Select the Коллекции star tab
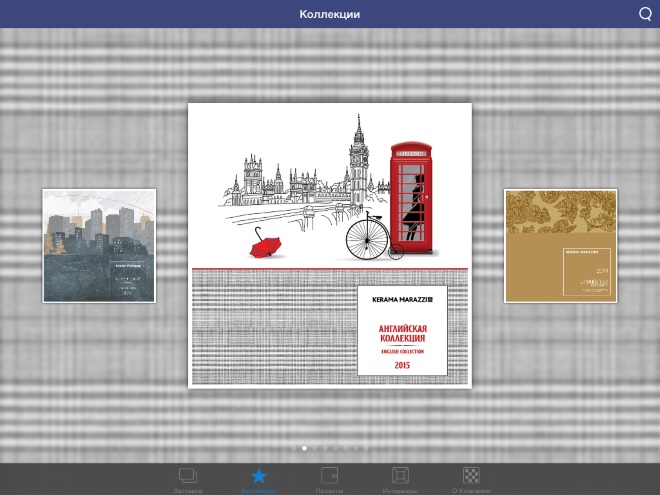 coord(258,480)
